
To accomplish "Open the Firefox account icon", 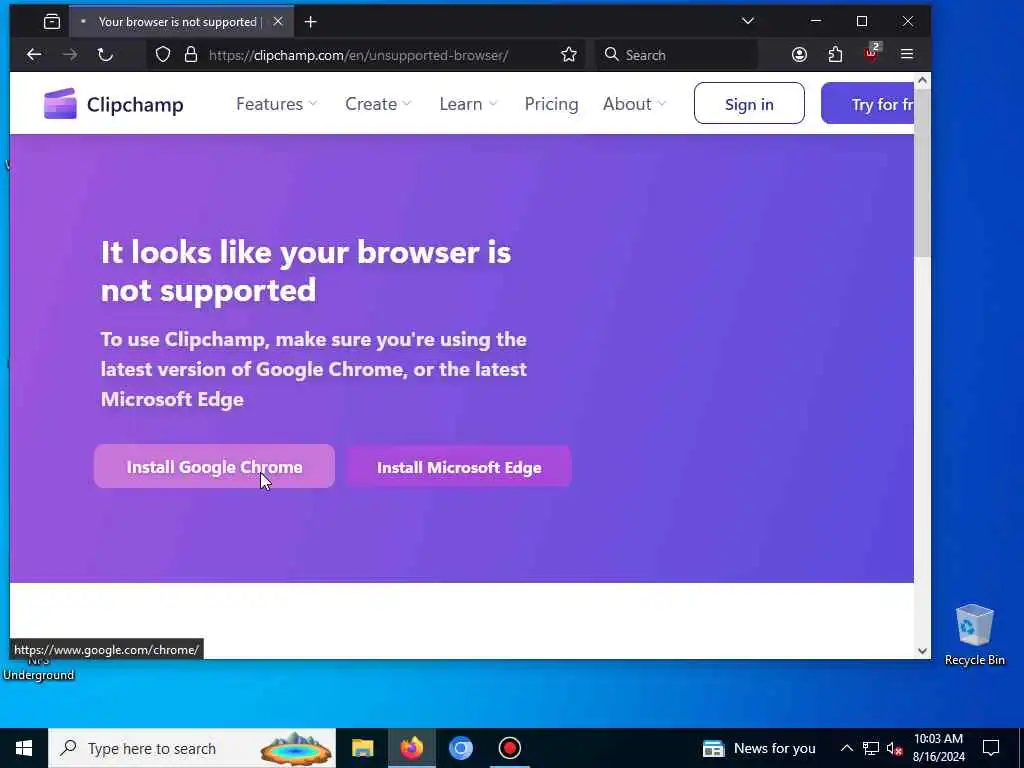I will [x=799, y=55].
